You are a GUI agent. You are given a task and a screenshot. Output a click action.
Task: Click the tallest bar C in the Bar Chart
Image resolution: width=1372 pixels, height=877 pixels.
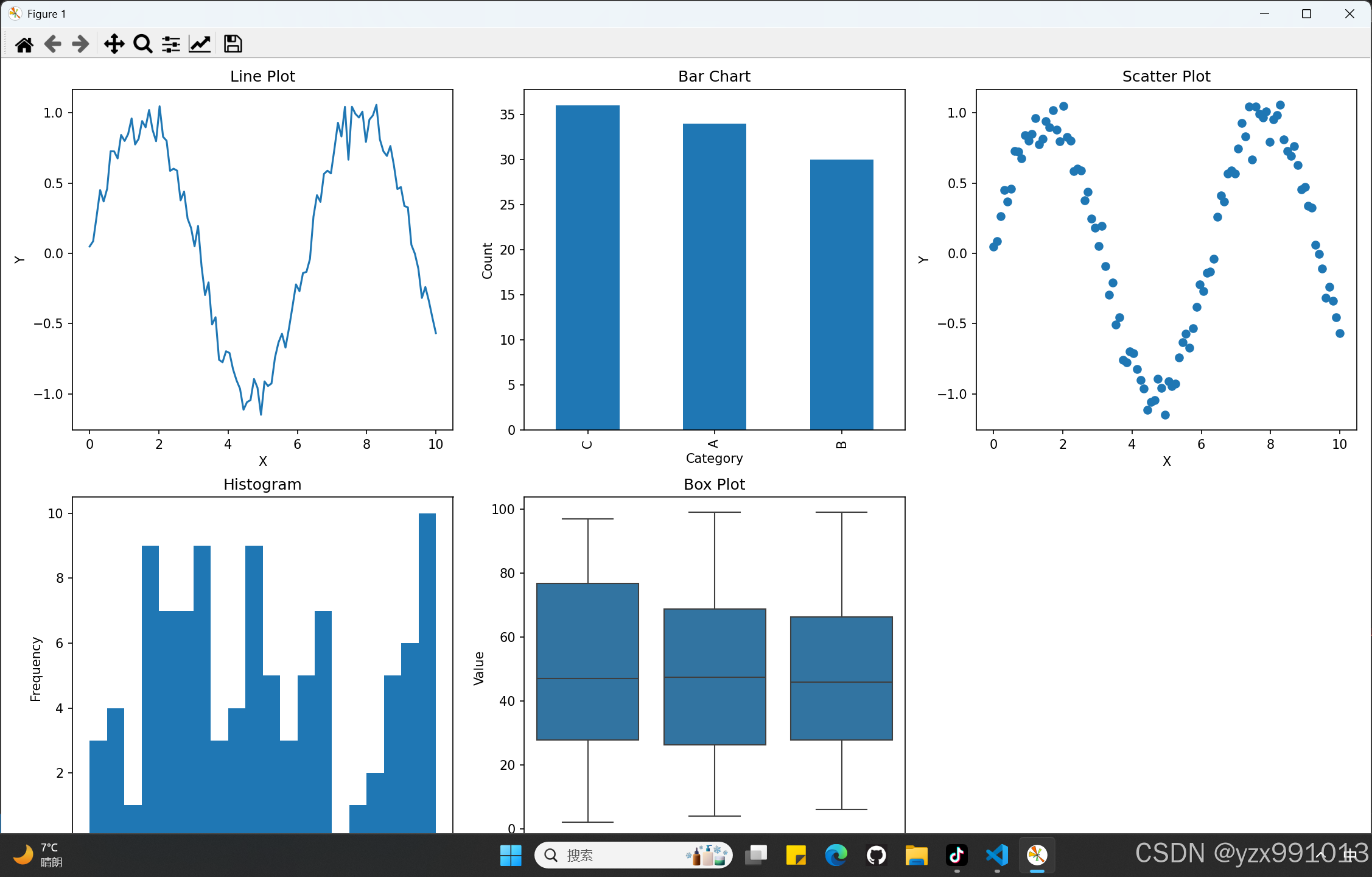click(587, 268)
